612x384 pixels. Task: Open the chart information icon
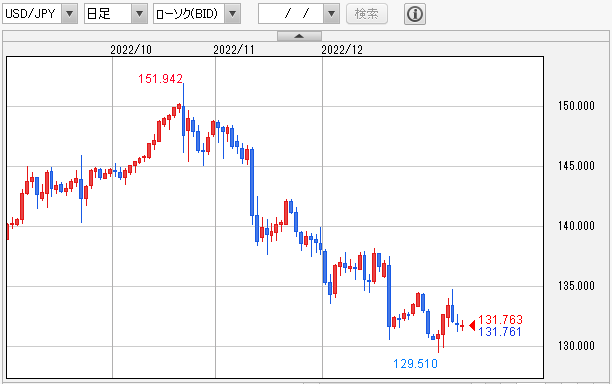coord(415,14)
